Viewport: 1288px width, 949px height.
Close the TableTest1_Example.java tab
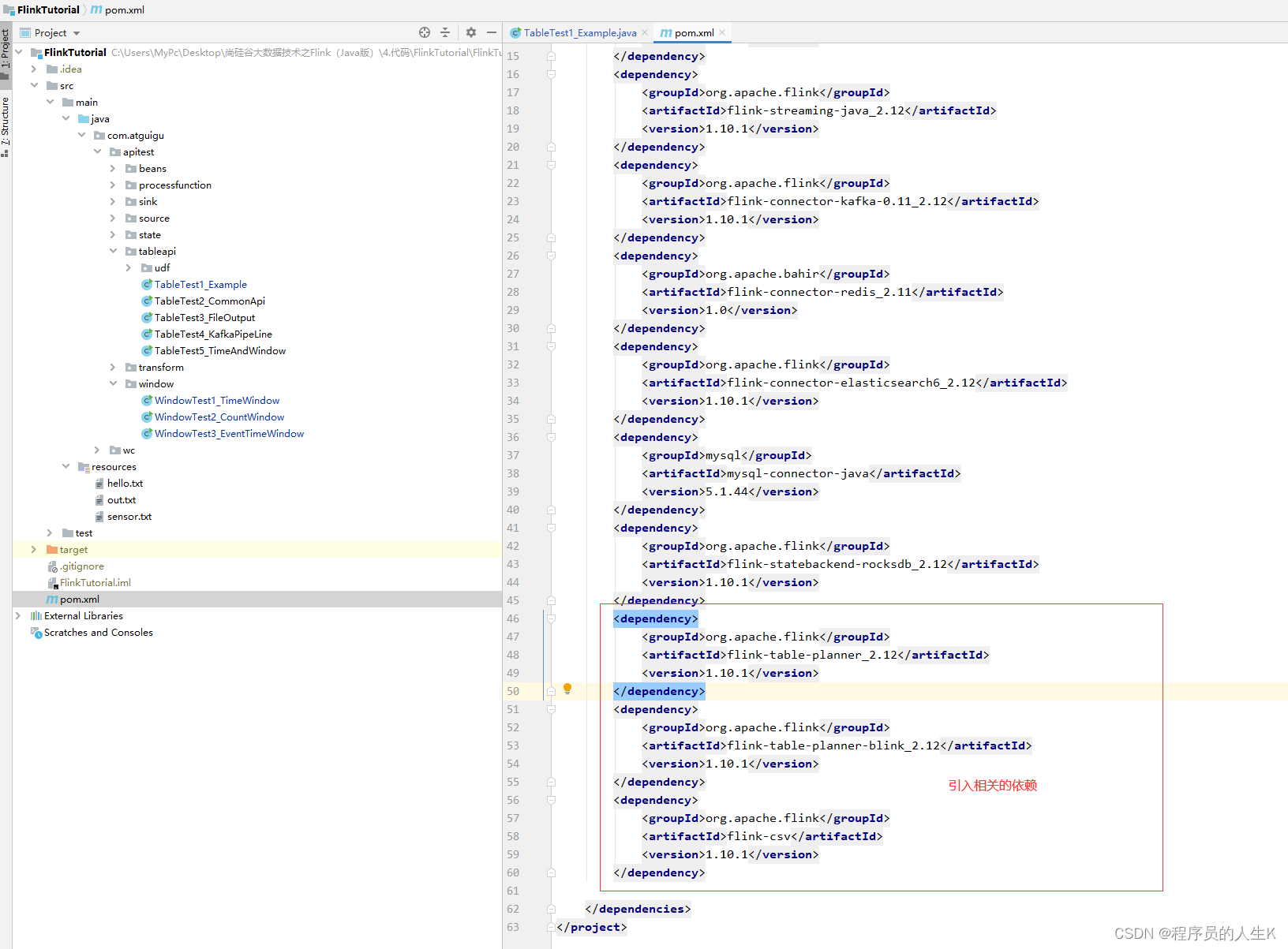645,32
